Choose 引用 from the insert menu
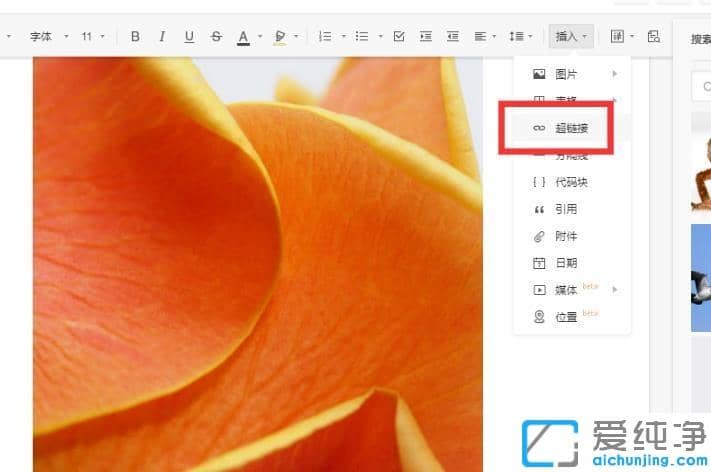Screen dimensions: 711x472 point(572,209)
